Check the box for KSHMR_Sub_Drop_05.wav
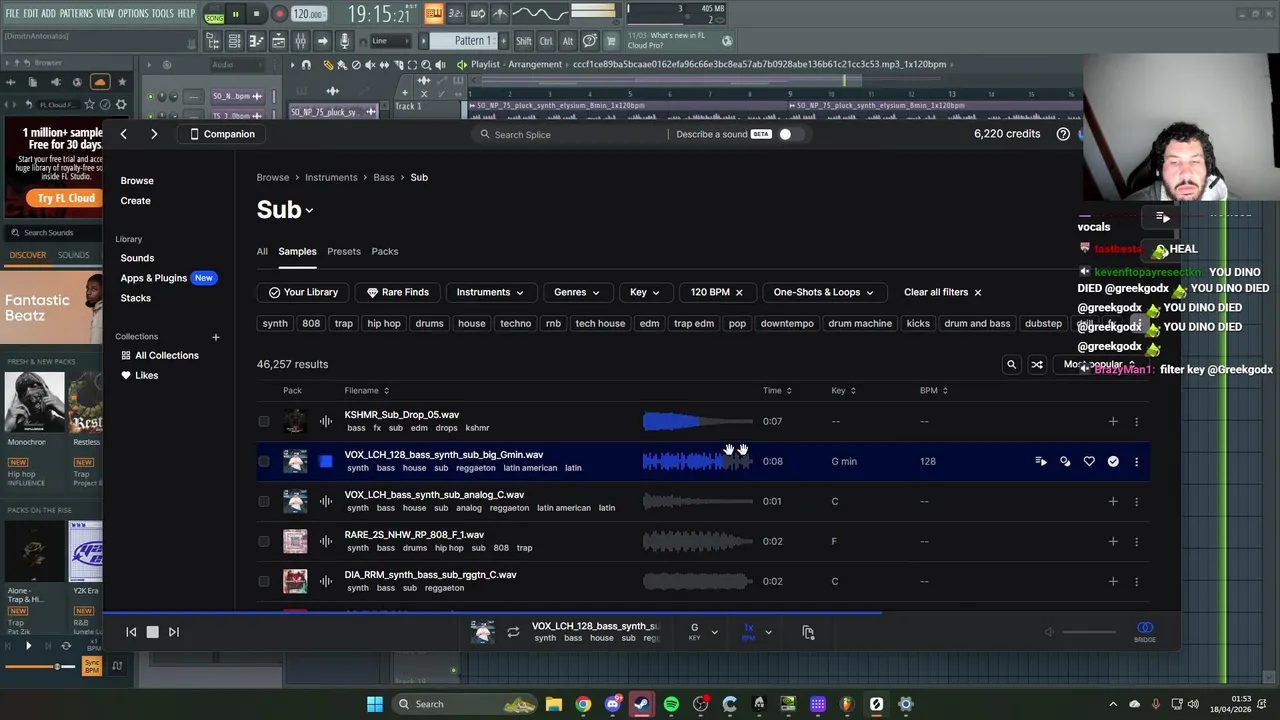 click(264, 421)
